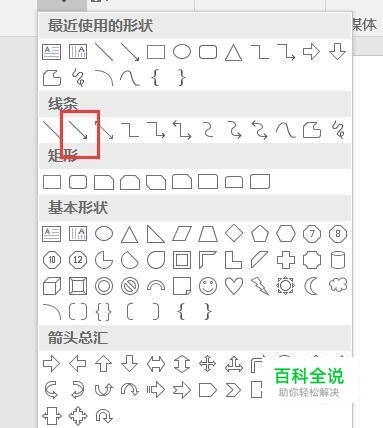Select the heart shape
This screenshot has width=383, height=428.
point(234,286)
